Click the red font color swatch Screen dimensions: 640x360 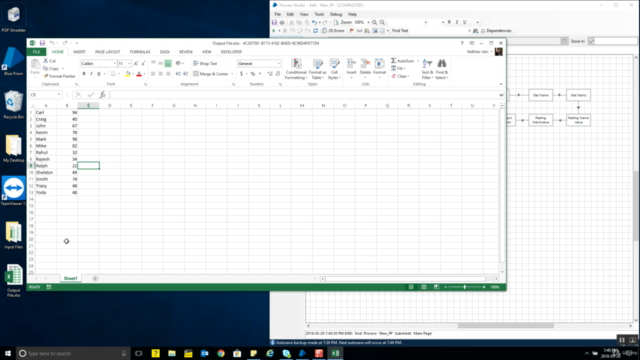pyautogui.click(x=139, y=74)
